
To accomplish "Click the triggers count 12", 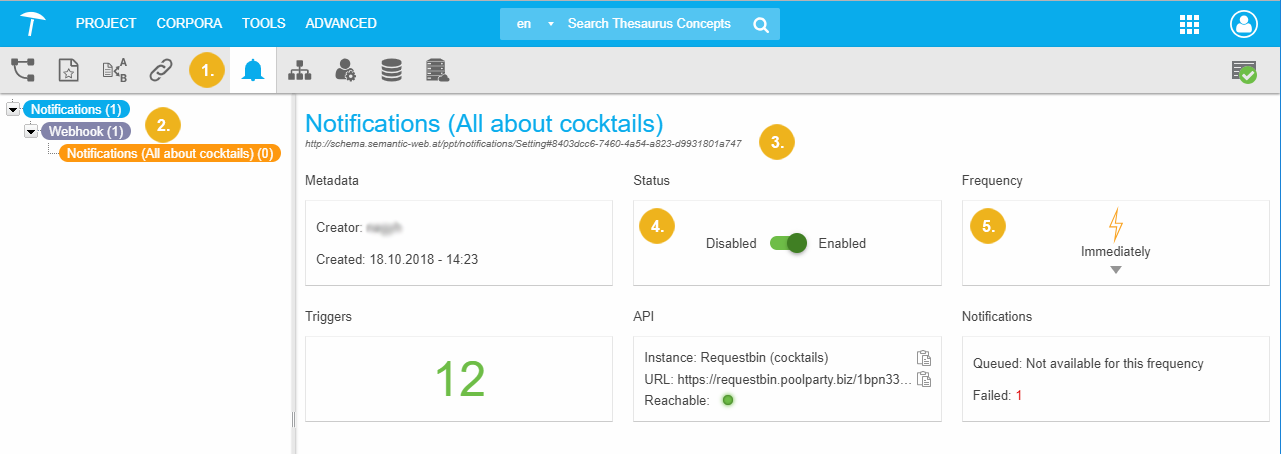I will (x=460, y=379).
